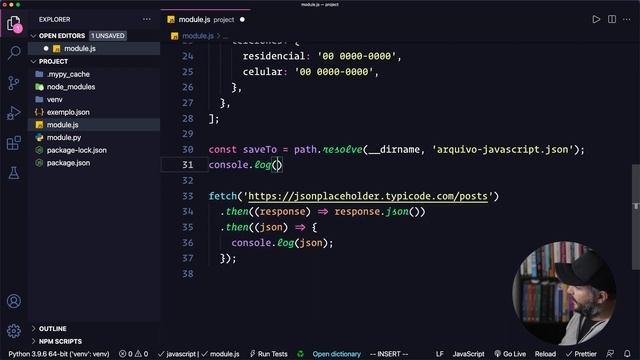Open Explorer Views and More Actions ellipsis
The height and width of the screenshot is (360, 640).
(147, 19)
